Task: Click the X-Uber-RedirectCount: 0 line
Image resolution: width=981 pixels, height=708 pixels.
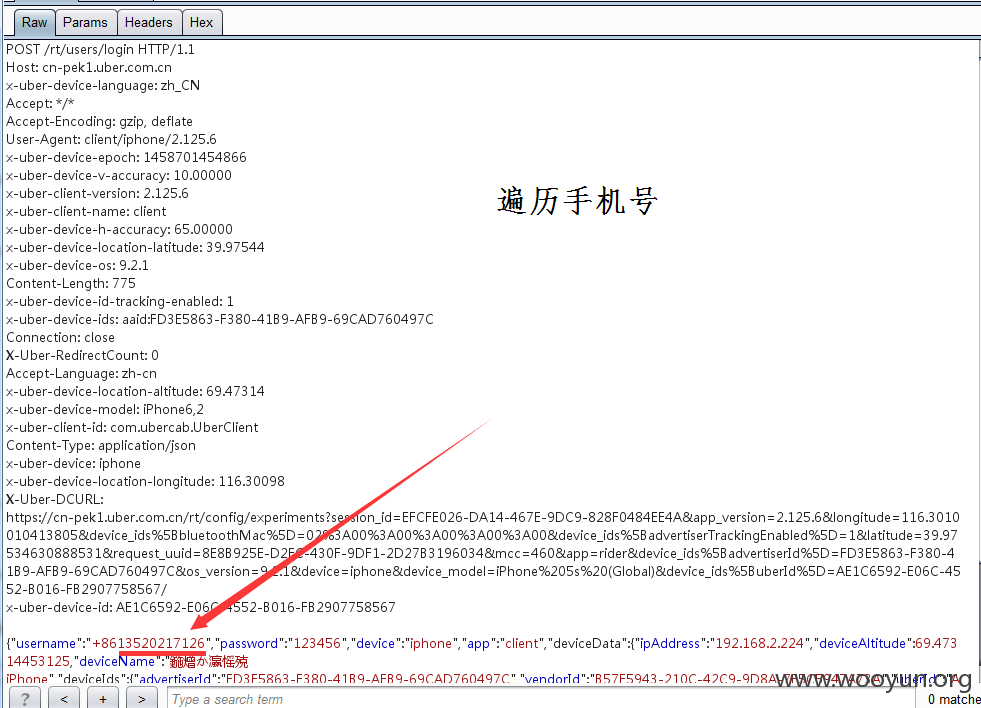Action: pos(82,356)
